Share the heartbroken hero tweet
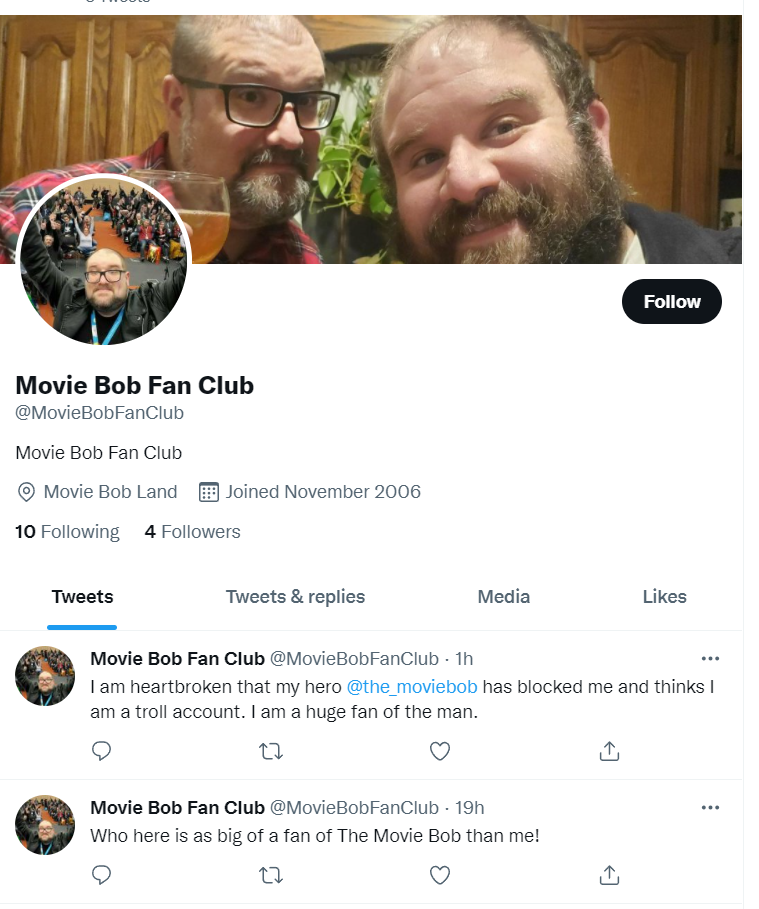The width and height of the screenshot is (759, 909). 609,751
